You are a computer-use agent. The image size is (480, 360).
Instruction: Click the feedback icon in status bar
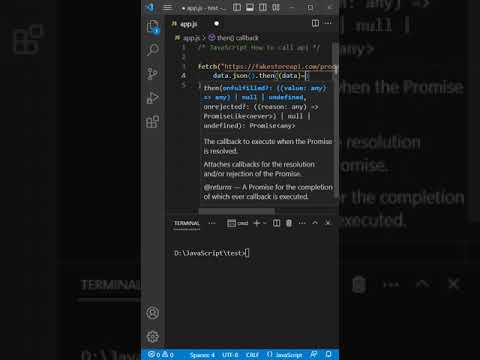coord(313,355)
